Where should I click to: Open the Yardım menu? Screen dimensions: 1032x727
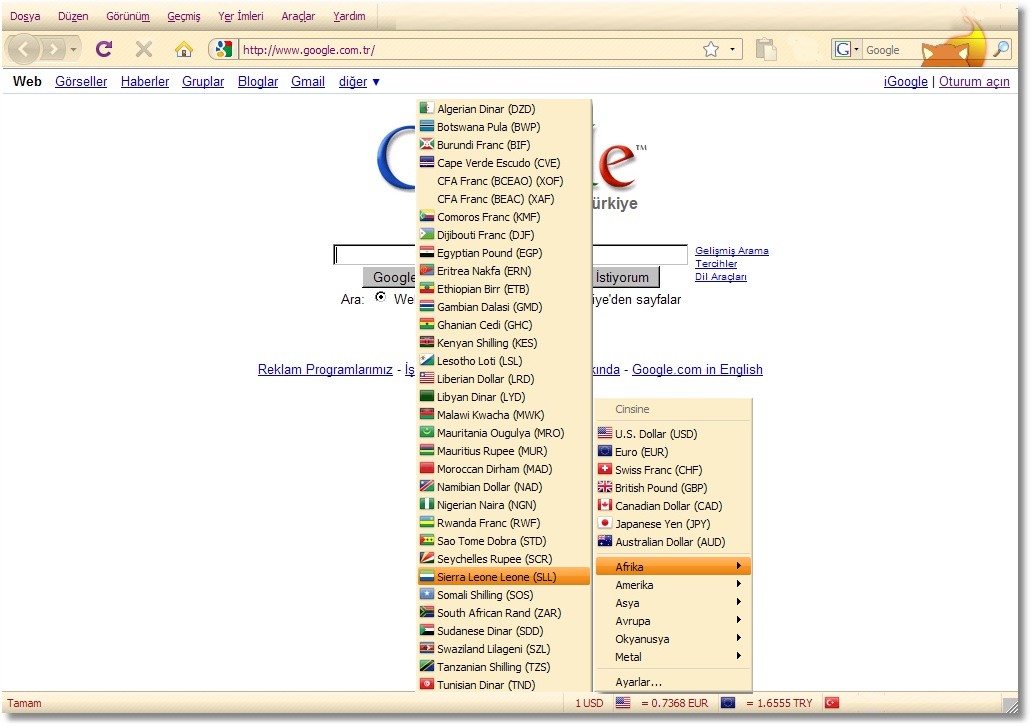point(349,16)
